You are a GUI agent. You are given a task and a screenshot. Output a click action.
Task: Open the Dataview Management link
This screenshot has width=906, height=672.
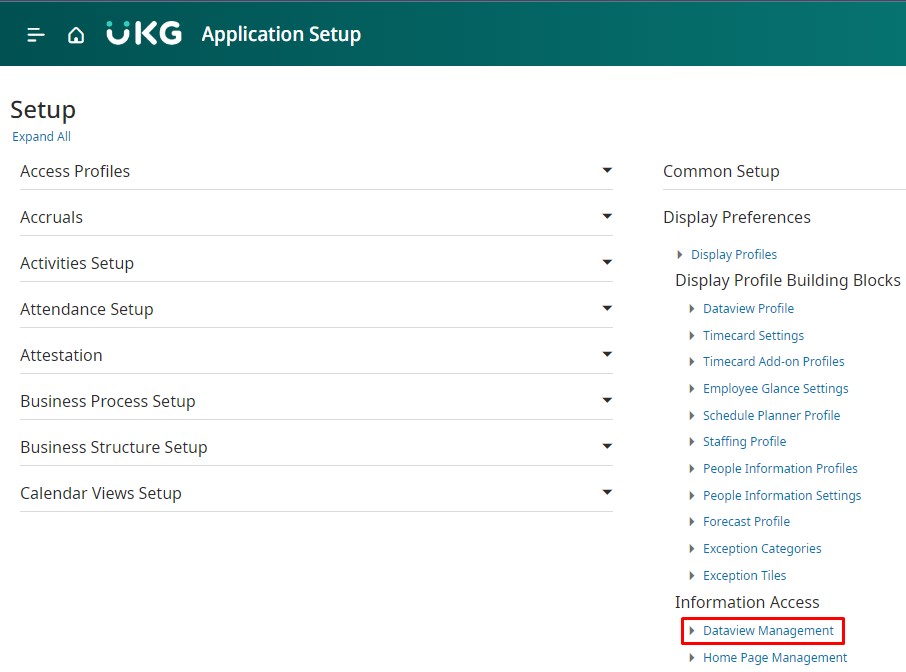768,631
